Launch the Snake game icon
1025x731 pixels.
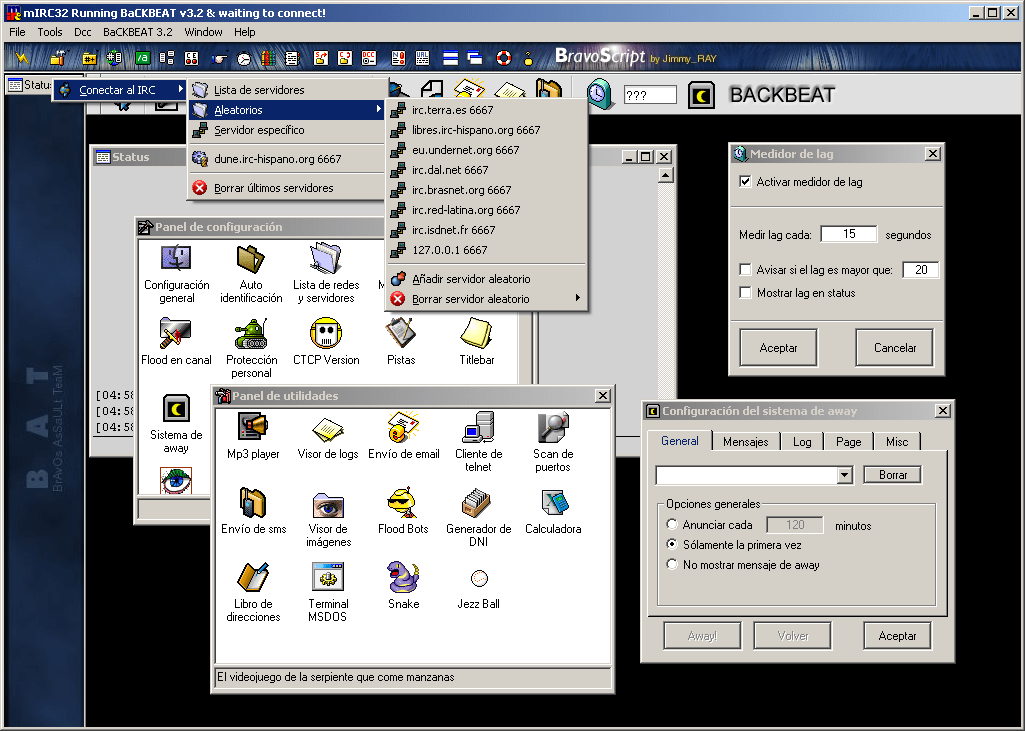403,578
